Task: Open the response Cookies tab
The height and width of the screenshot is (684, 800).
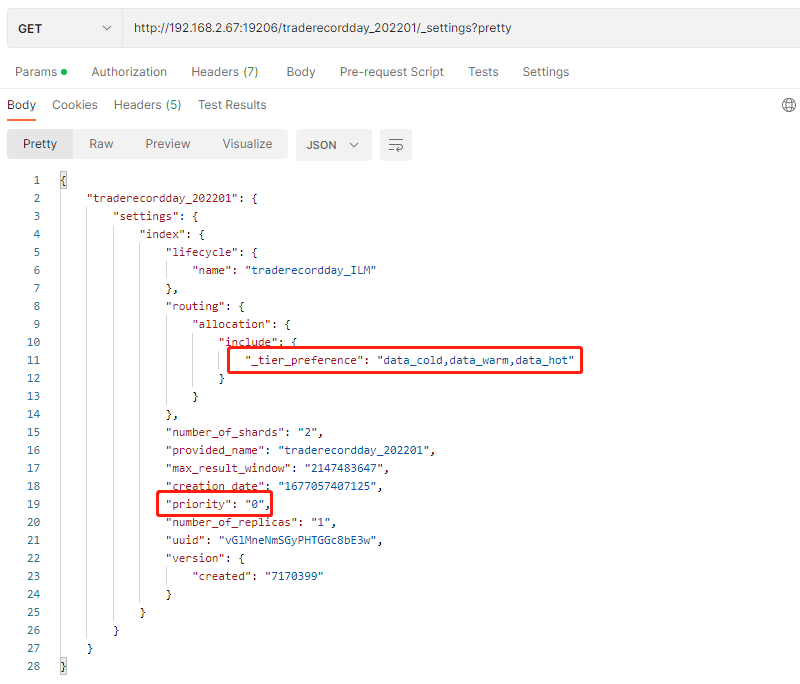Action: coord(75,105)
